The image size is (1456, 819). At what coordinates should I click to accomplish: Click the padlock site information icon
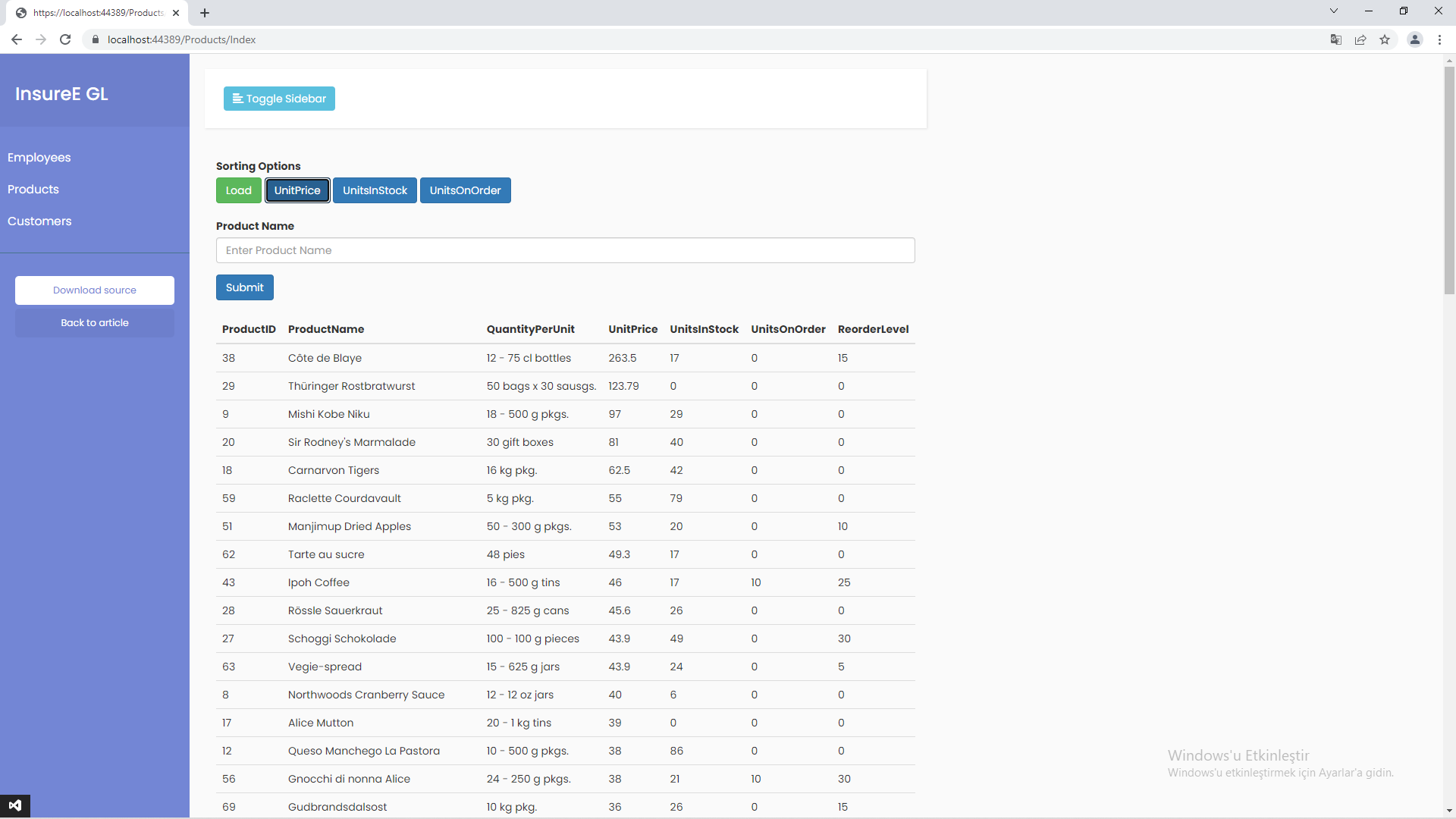96,39
